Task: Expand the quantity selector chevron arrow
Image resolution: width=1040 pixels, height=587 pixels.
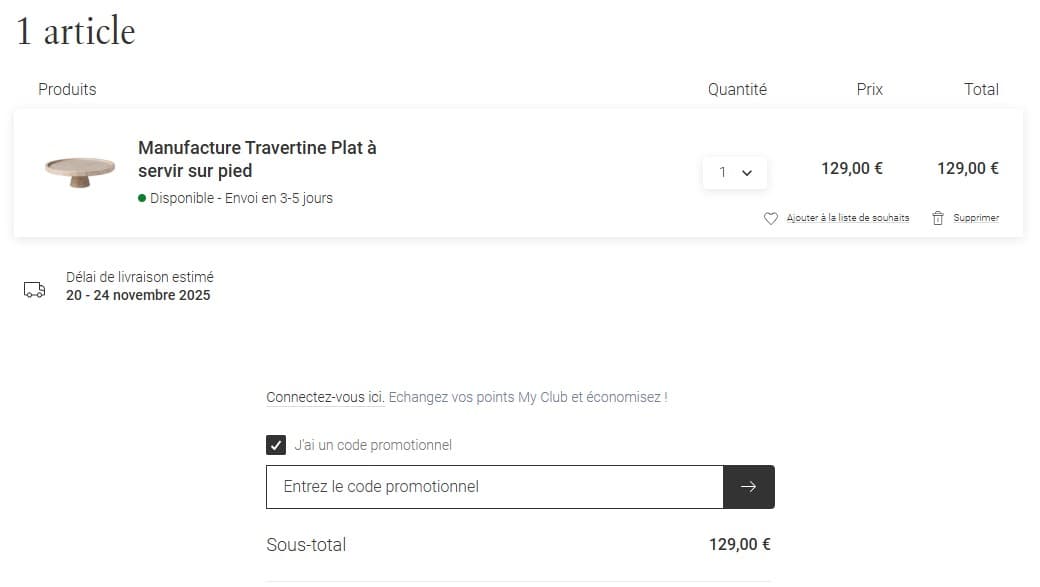Action: click(747, 172)
